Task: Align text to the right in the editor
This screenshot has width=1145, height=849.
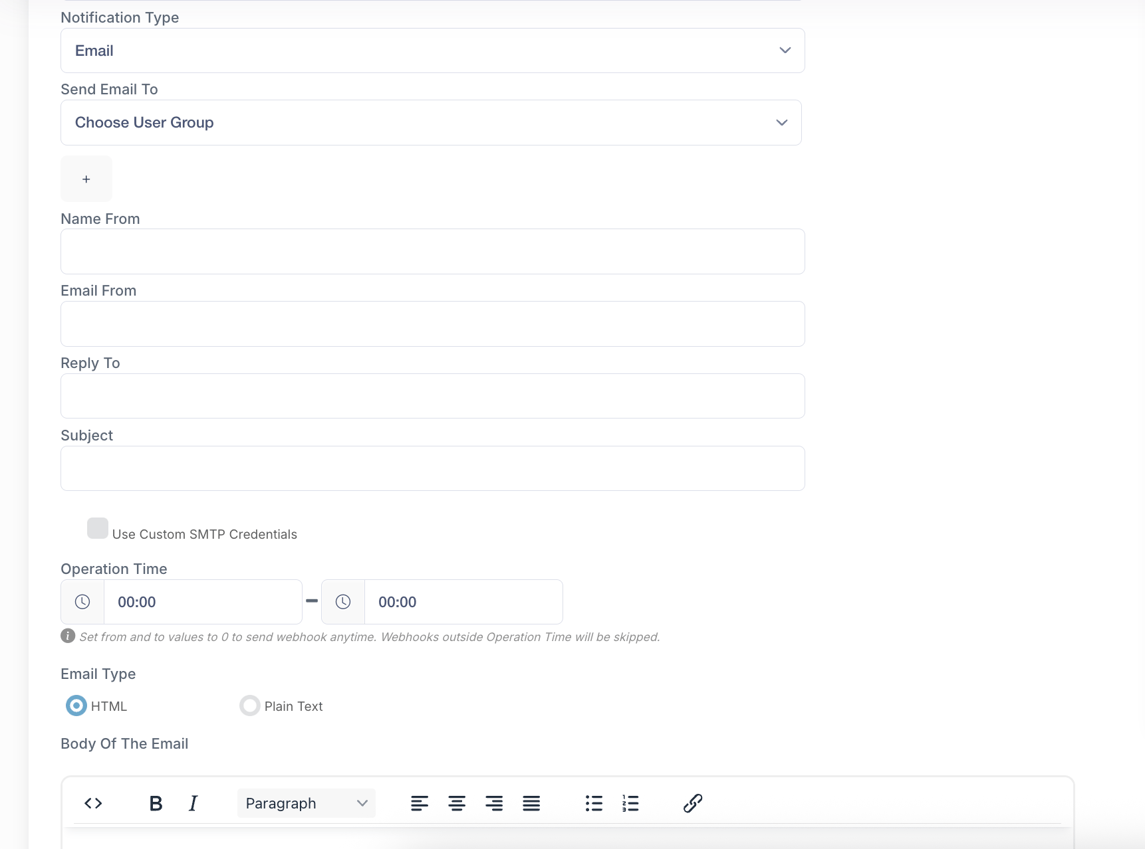Action: (493, 802)
